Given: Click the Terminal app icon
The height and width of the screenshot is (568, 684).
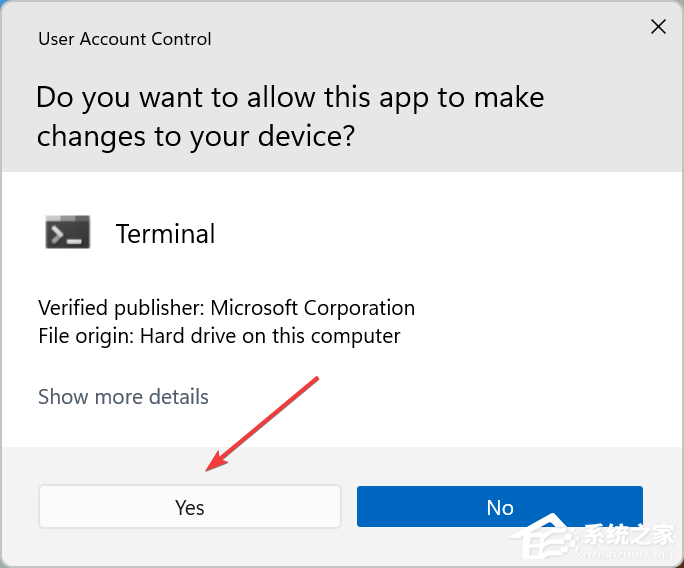Looking at the screenshot, I should pos(67,233).
